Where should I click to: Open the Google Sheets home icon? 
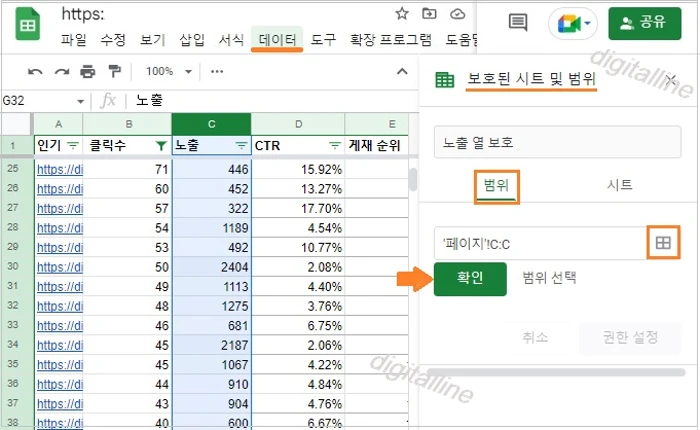(x=28, y=24)
